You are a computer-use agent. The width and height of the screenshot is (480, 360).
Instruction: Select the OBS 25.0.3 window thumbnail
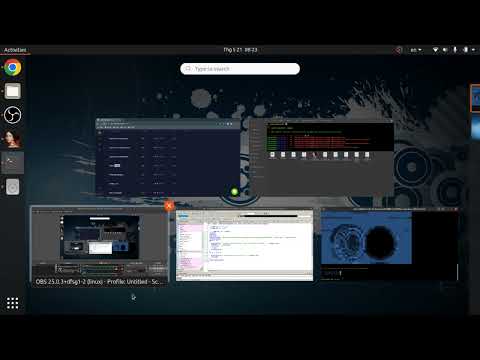pyautogui.click(x=100, y=245)
